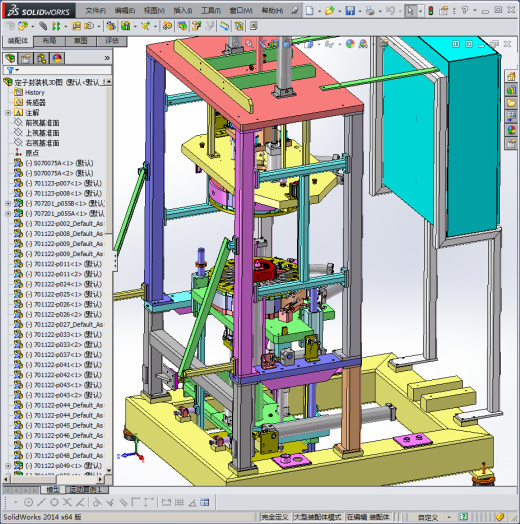Click the feature tree vertical scrollbar down arrow

coord(109,470)
